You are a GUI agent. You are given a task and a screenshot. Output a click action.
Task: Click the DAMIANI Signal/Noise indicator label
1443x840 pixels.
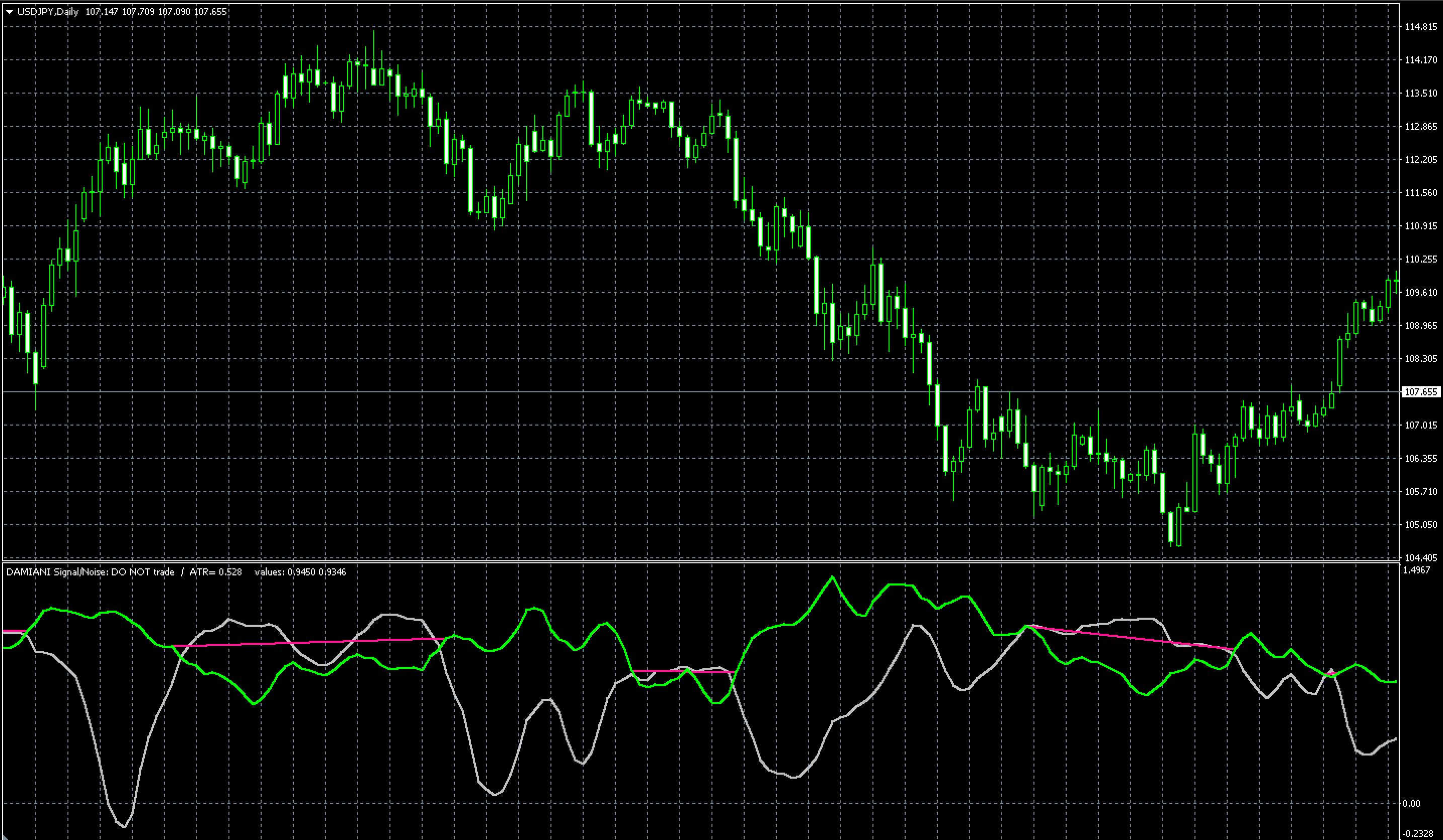pyautogui.click(x=91, y=572)
